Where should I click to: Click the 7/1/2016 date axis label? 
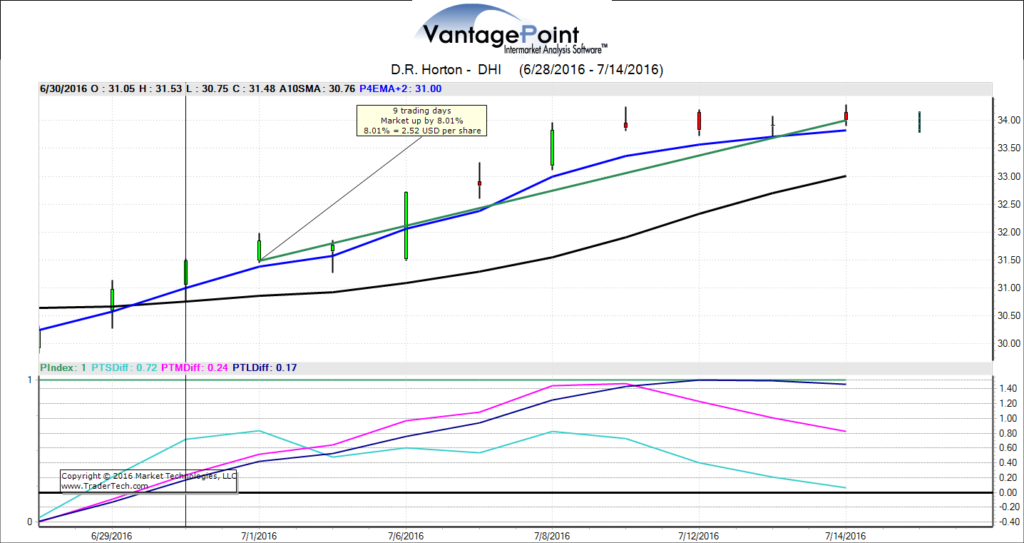click(259, 535)
